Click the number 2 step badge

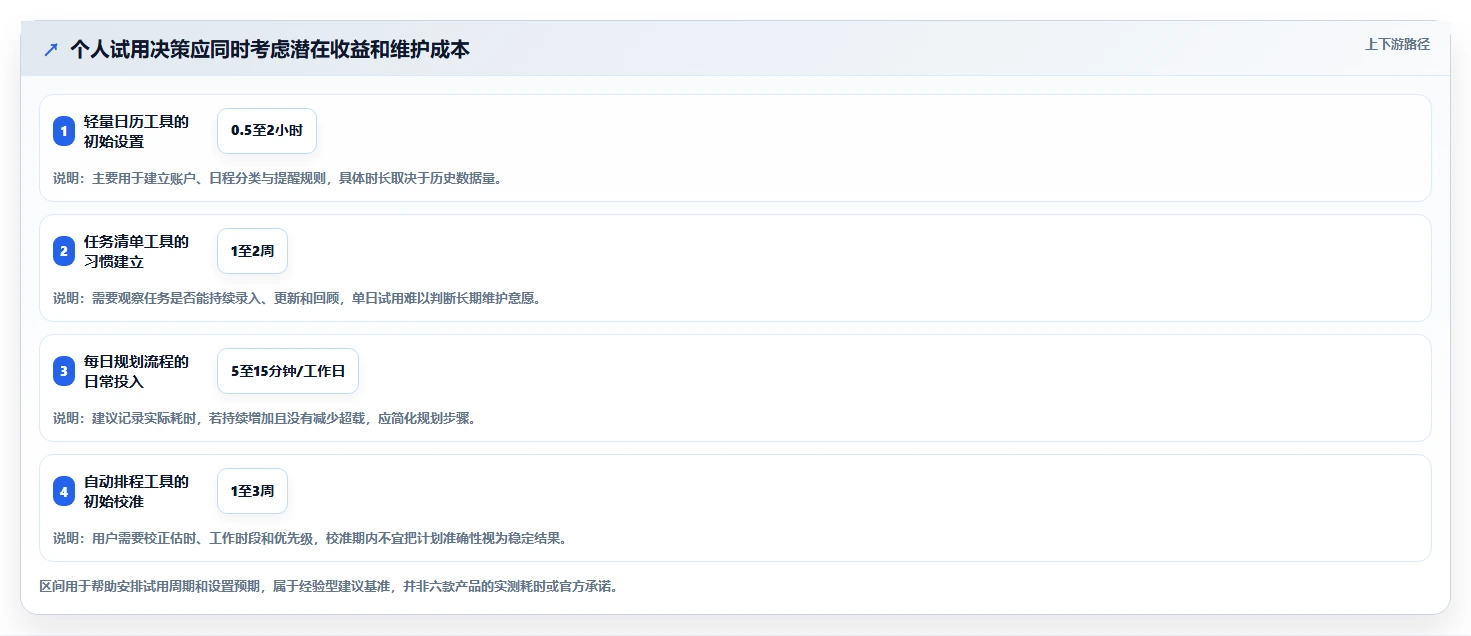(x=64, y=251)
